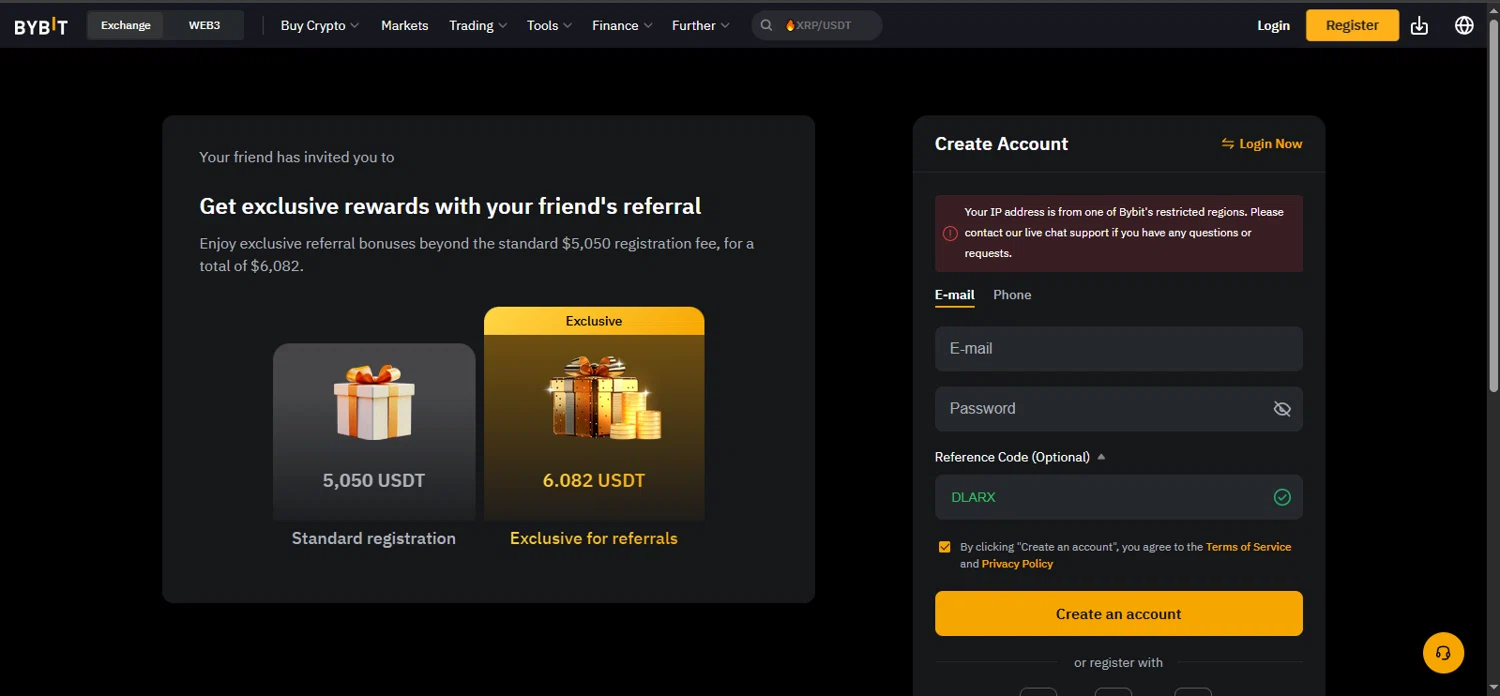Toggle password visibility eye icon

click(1282, 409)
